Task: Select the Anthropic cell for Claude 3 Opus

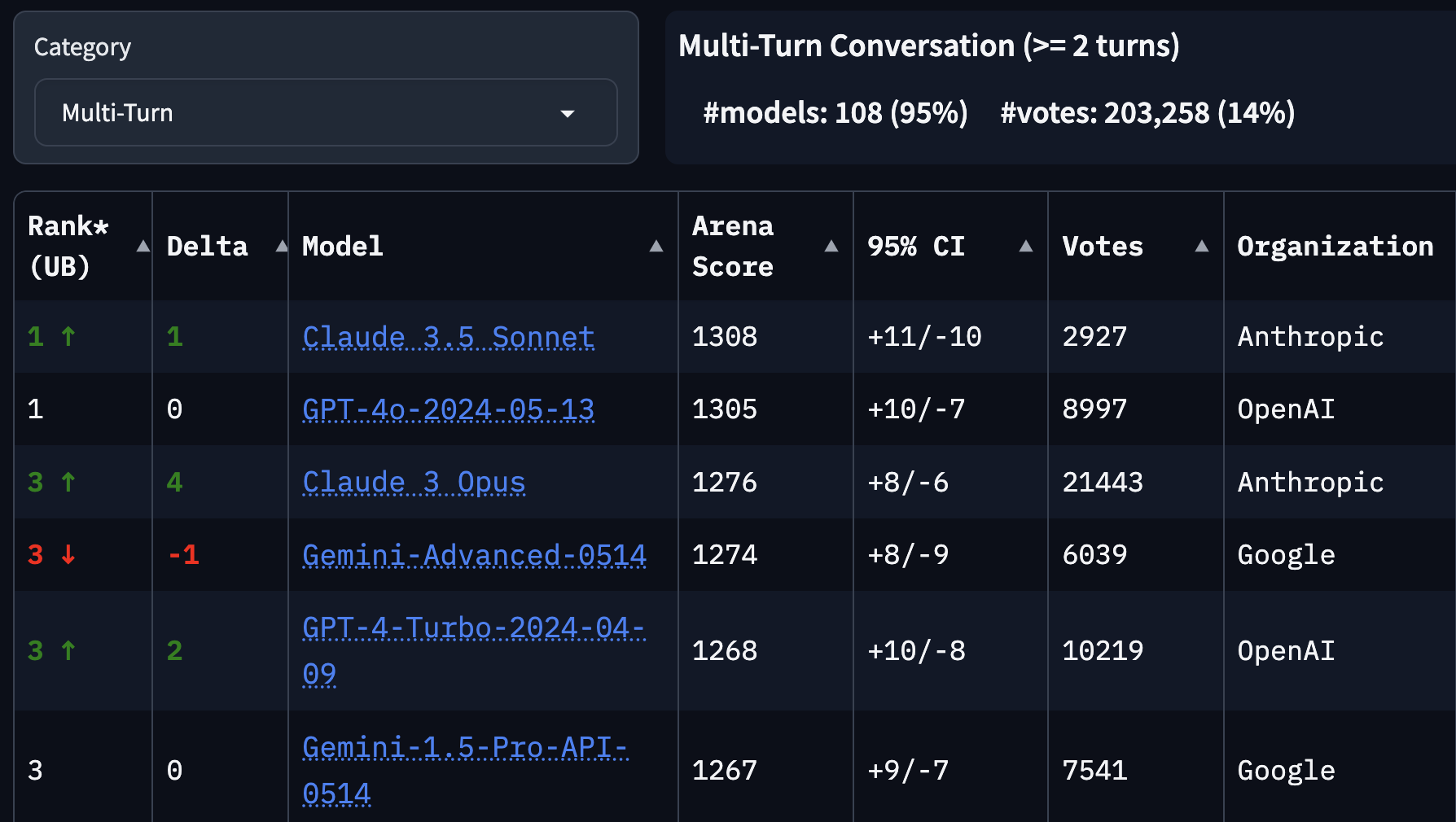Action: click(x=1310, y=483)
